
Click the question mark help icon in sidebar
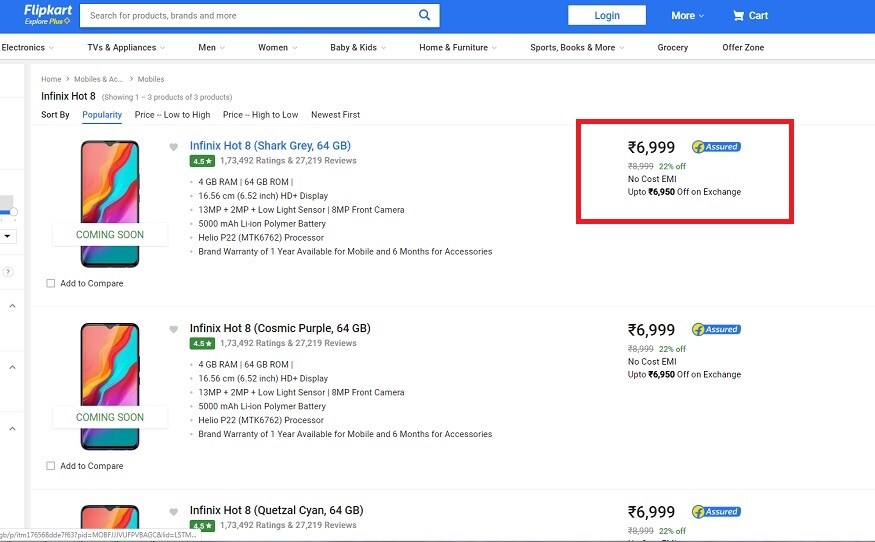[8, 272]
